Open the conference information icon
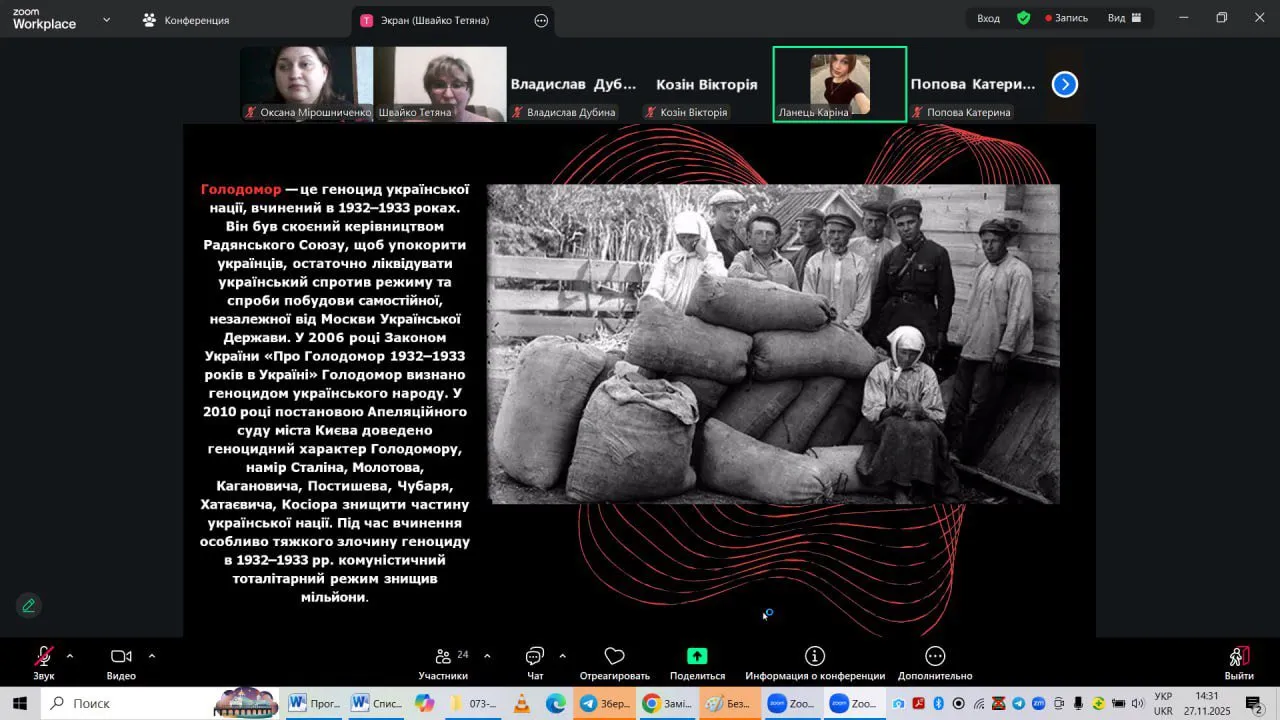 tap(815, 657)
